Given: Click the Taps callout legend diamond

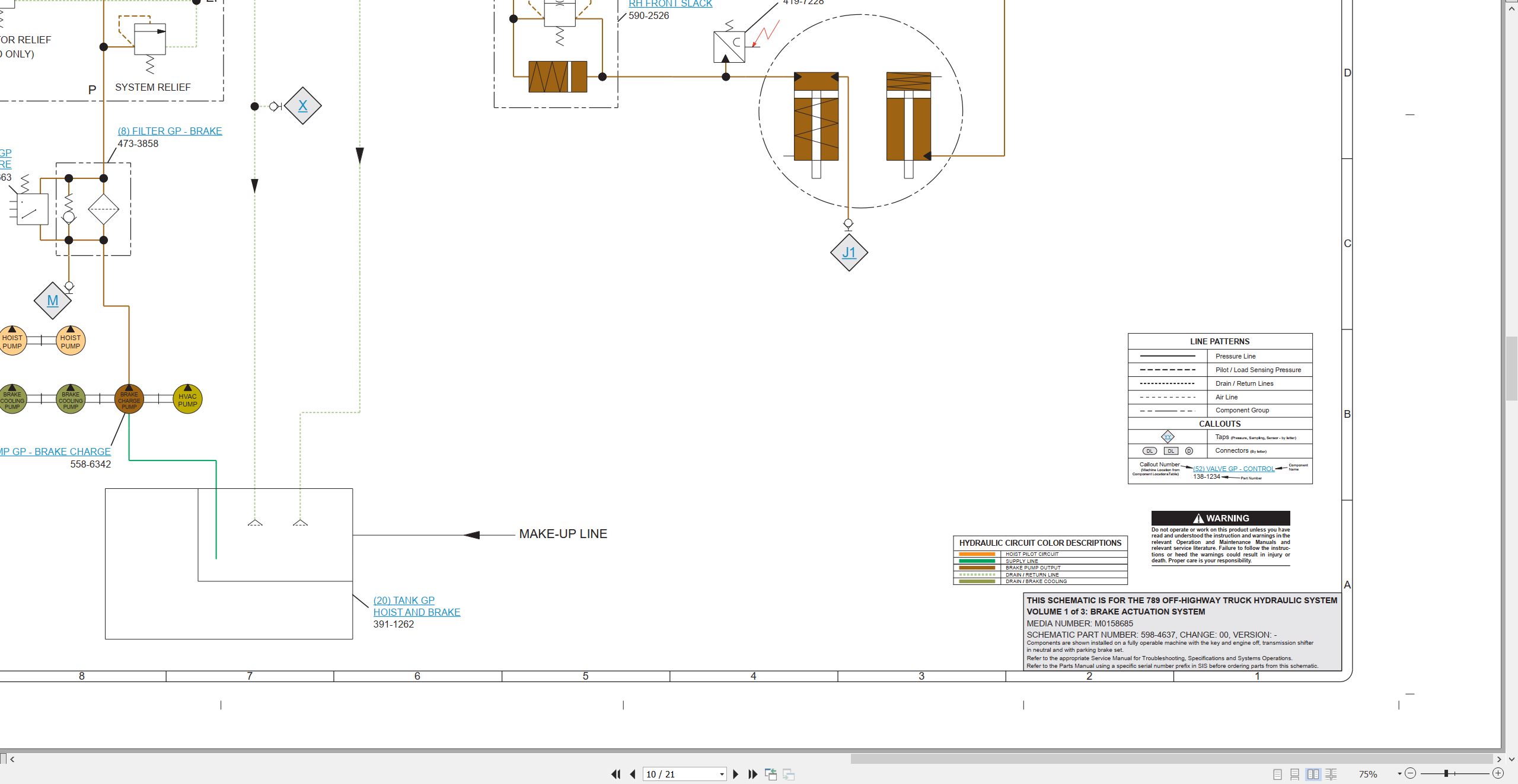Looking at the screenshot, I should (1168, 437).
